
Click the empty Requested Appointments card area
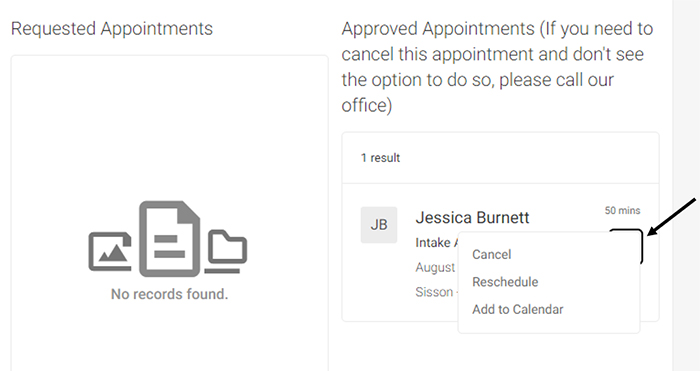pyautogui.click(x=170, y=213)
